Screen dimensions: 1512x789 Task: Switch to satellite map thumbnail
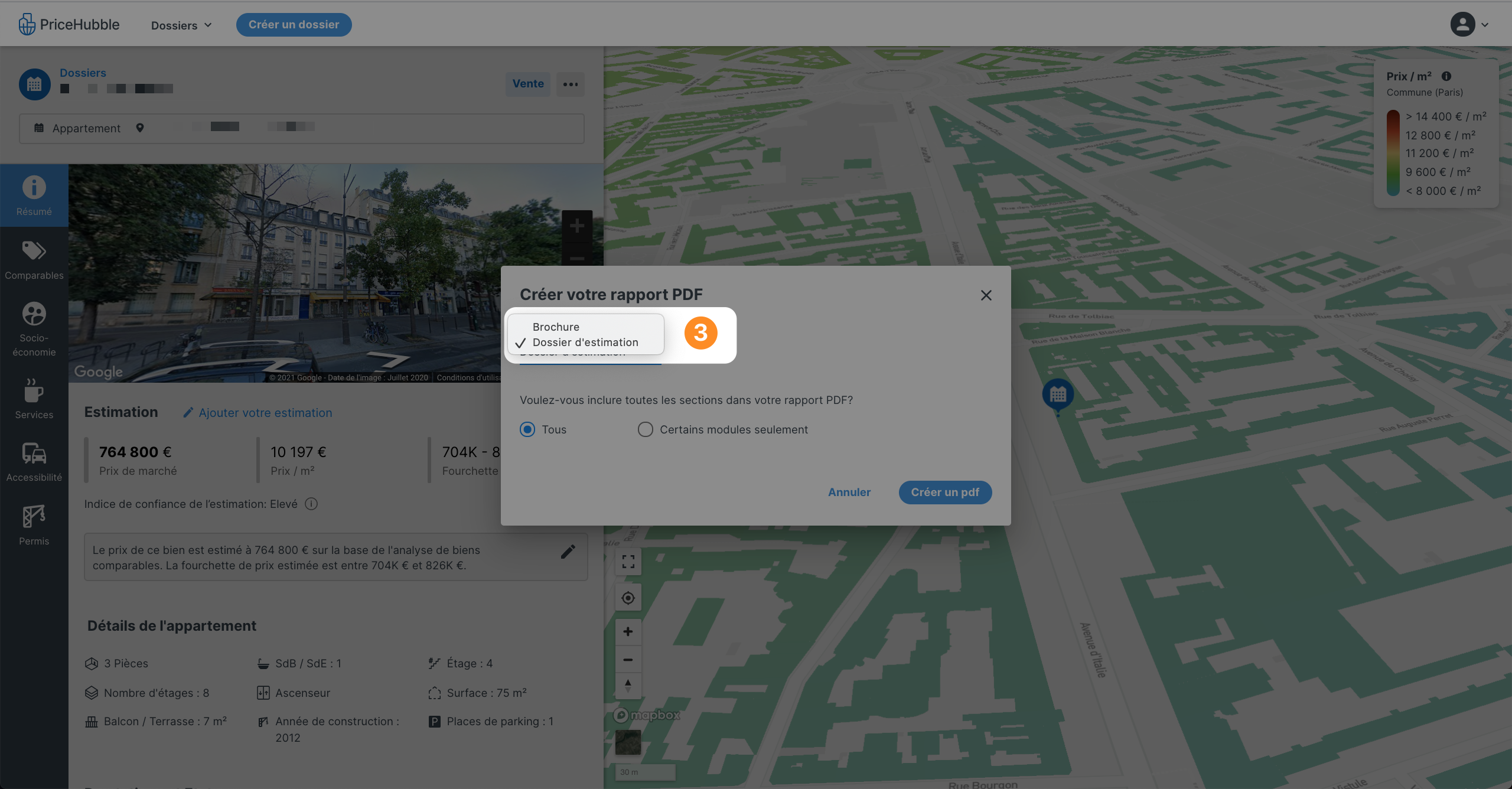628,742
